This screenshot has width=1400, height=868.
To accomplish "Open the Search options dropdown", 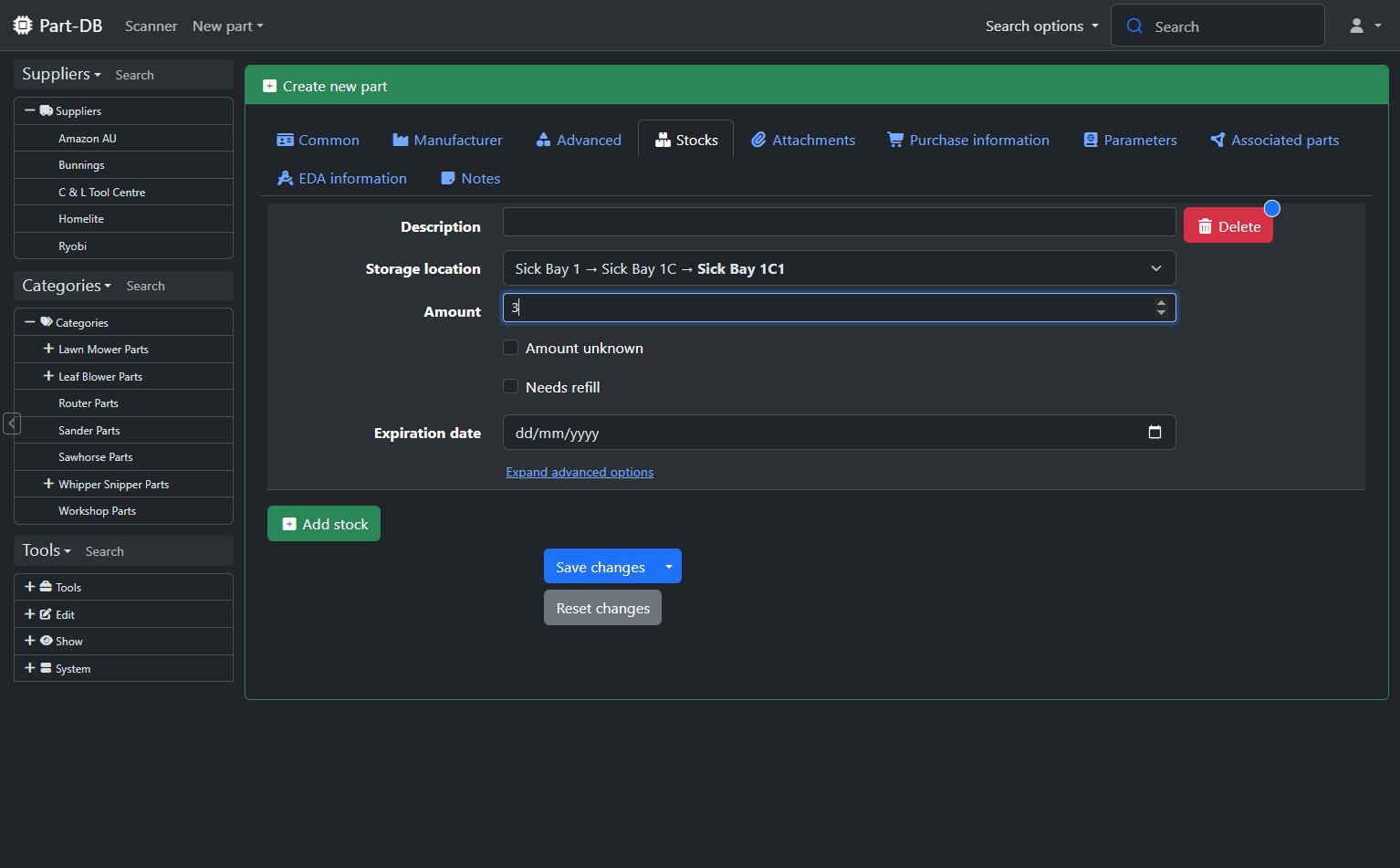I will tap(1041, 26).
